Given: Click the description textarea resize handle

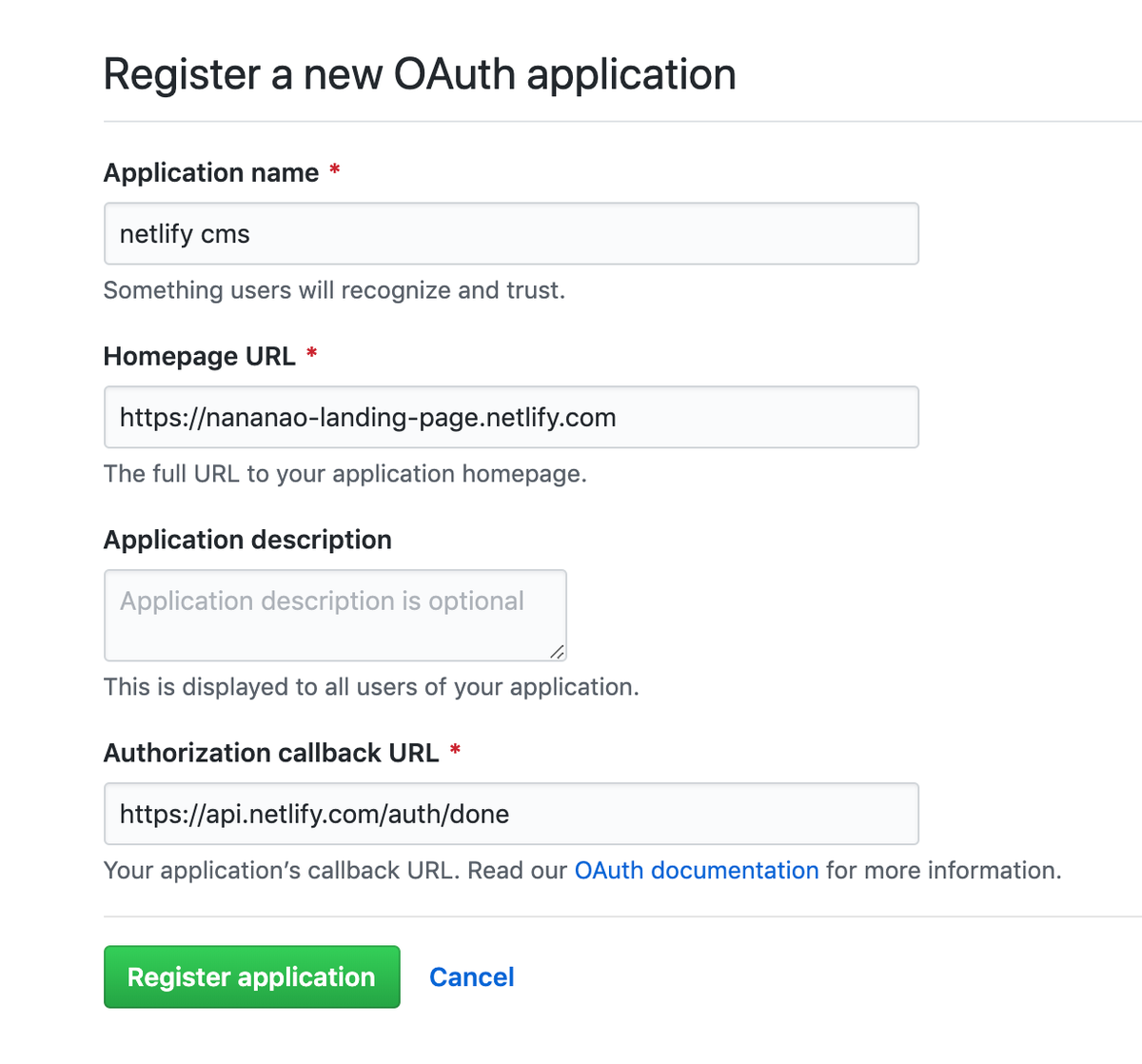Looking at the screenshot, I should [x=557, y=652].
